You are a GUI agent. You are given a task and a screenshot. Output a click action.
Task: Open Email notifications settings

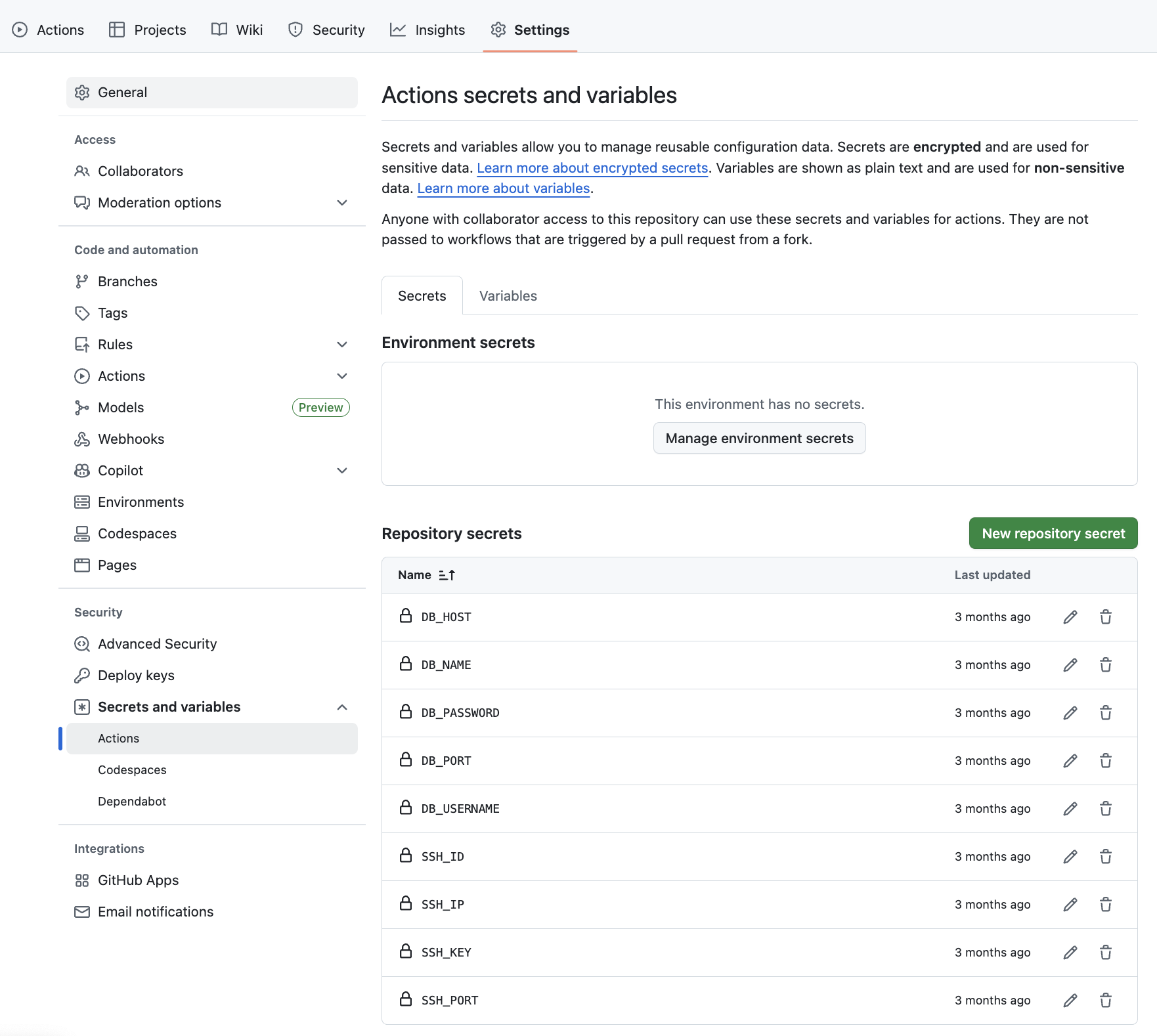click(x=212, y=912)
